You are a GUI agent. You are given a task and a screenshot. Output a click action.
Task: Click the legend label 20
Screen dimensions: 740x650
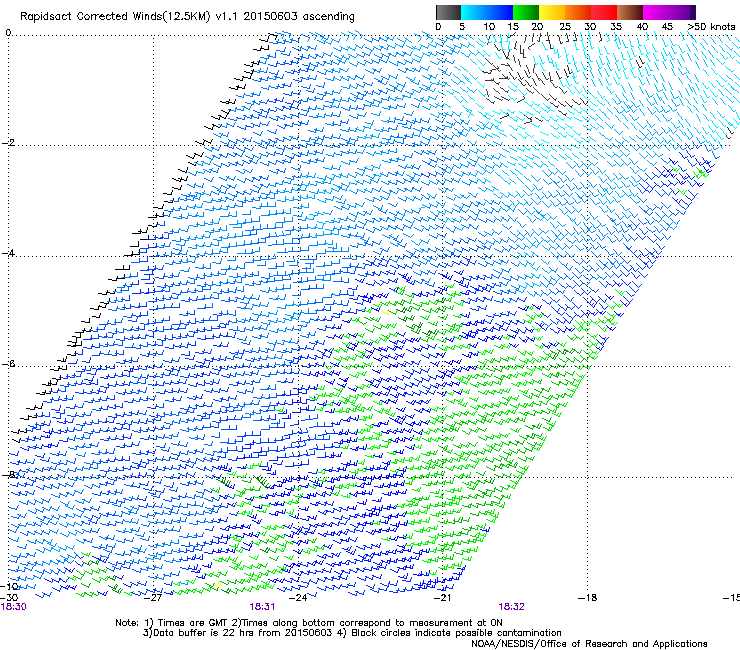pyautogui.click(x=537, y=27)
